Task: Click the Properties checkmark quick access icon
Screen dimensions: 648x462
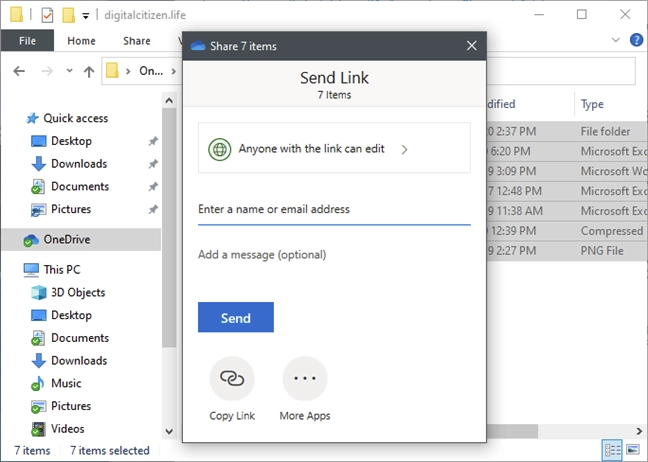Action: pyautogui.click(x=47, y=15)
